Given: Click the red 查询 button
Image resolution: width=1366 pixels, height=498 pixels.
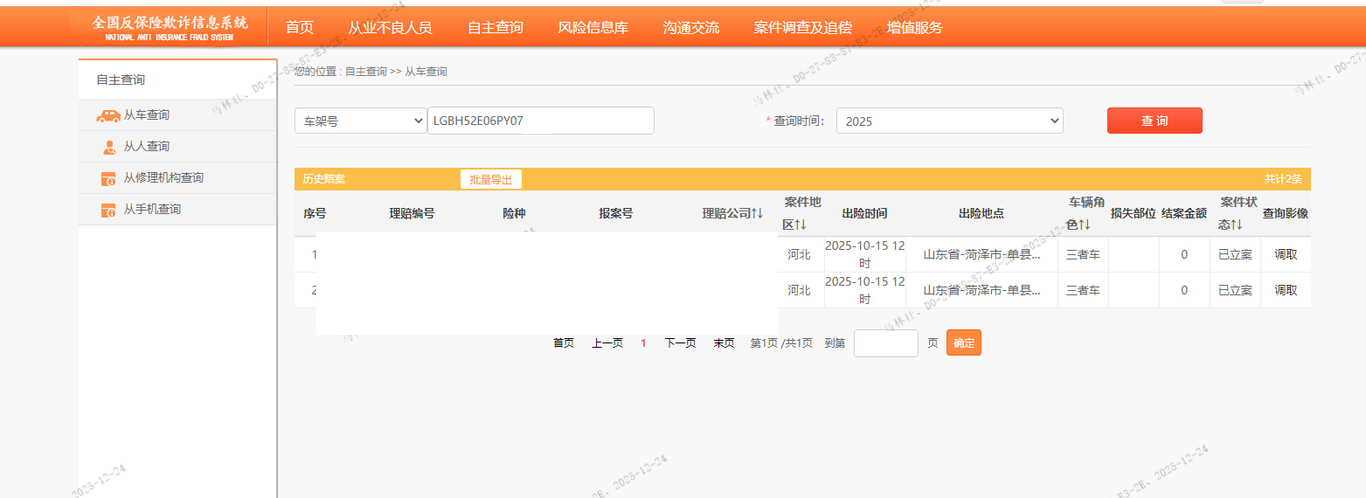Looking at the screenshot, I should tap(1154, 121).
